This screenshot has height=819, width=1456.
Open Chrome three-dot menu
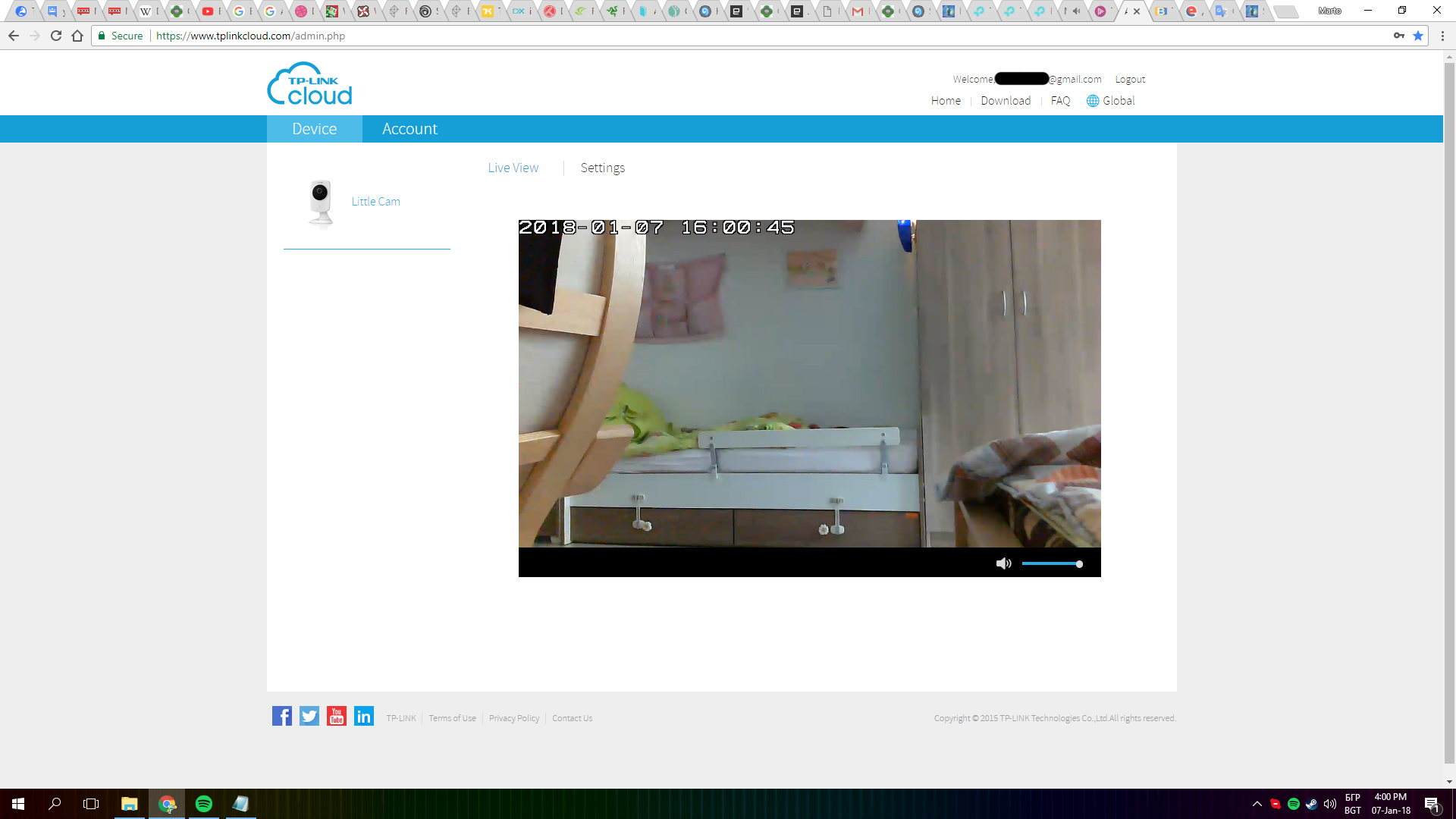[1442, 36]
